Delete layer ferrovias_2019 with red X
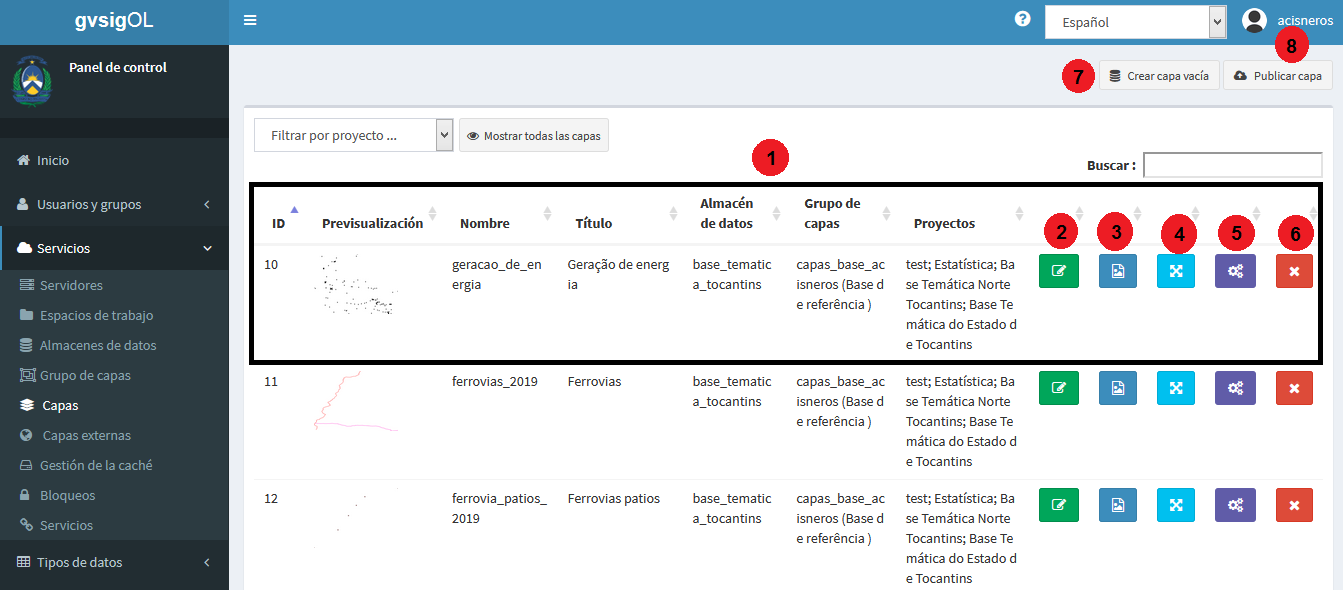The image size is (1343, 590). click(1294, 388)
